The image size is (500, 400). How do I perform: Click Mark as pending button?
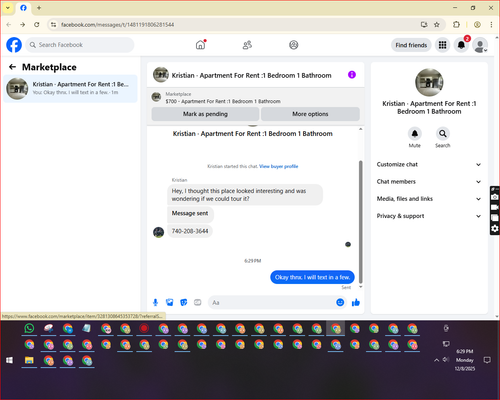coord(205,114)
